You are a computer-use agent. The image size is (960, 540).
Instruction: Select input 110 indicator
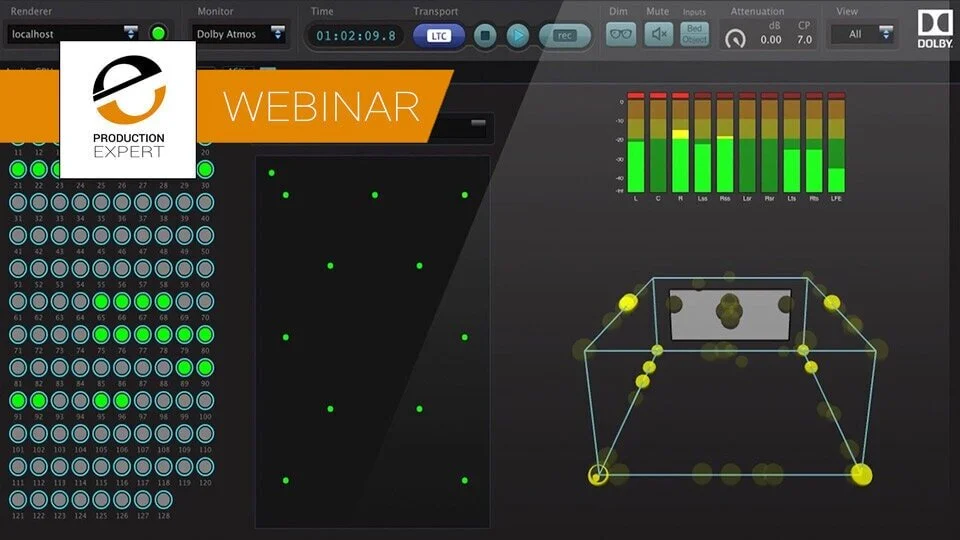pos(205,433)
